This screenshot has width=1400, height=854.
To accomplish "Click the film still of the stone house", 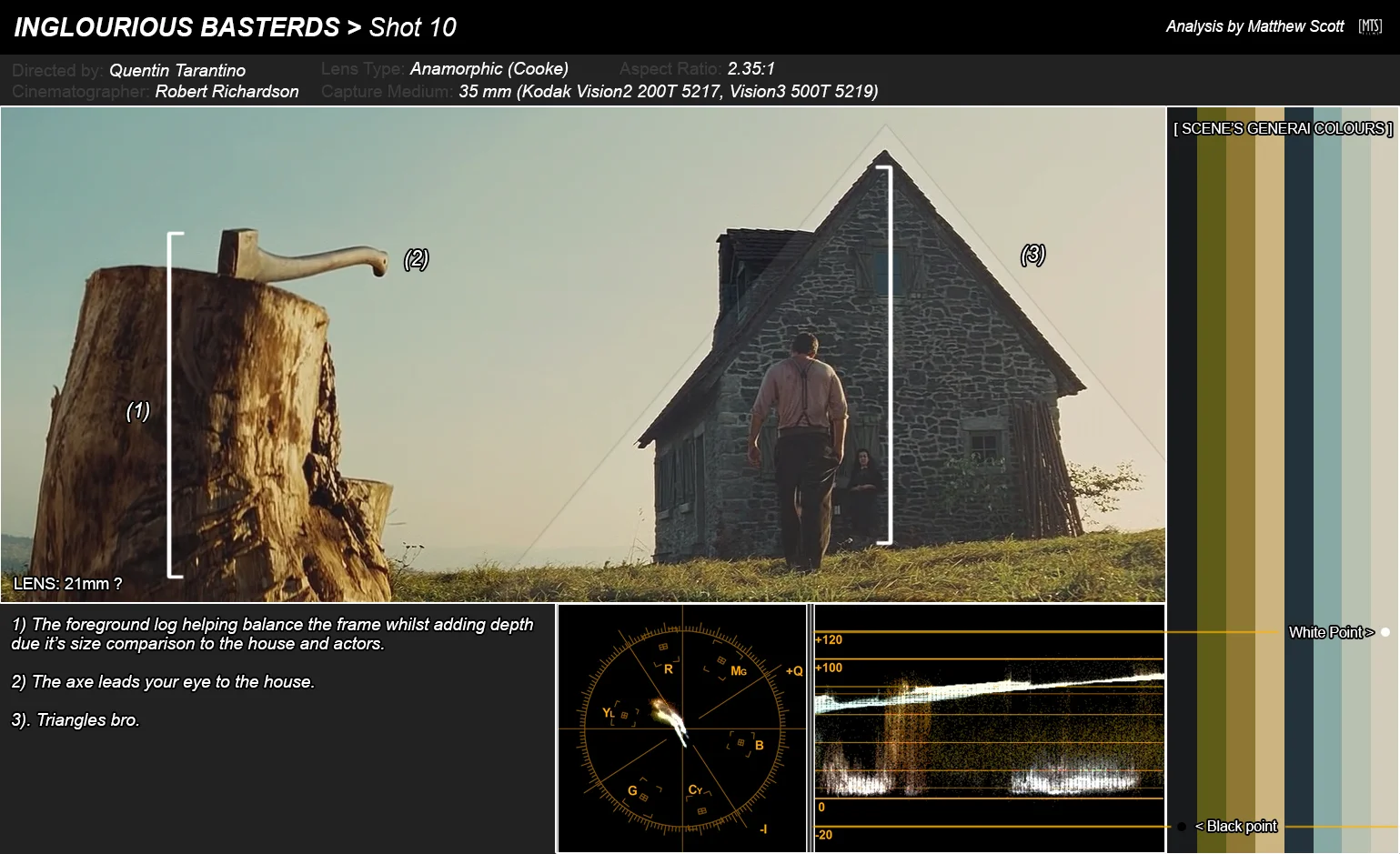I will pyautogui.click(x=583, y=355).
